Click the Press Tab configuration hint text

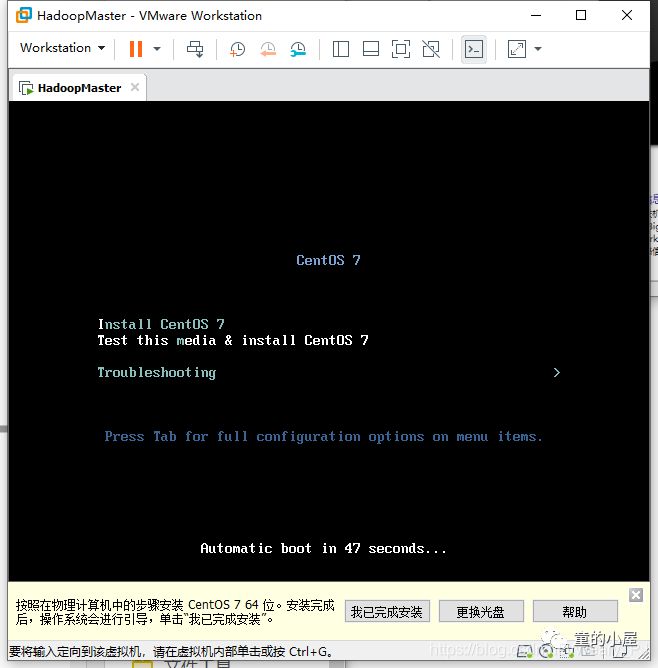324,437
